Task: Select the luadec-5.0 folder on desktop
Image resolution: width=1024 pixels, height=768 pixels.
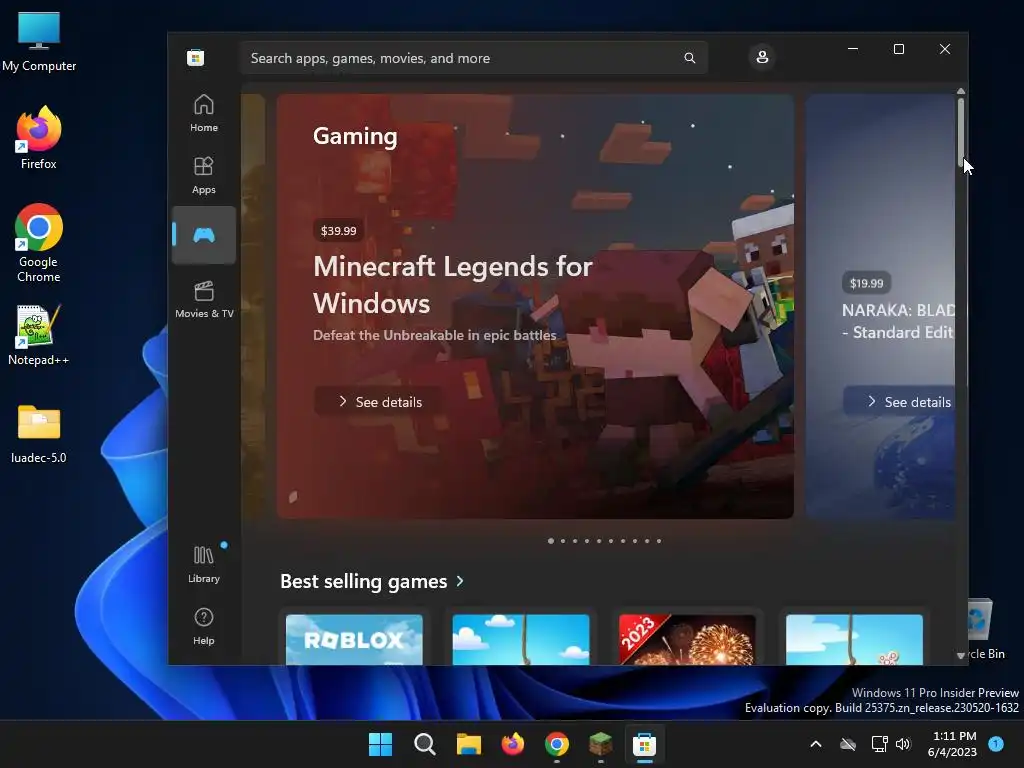Action: [x=39, y=433]
